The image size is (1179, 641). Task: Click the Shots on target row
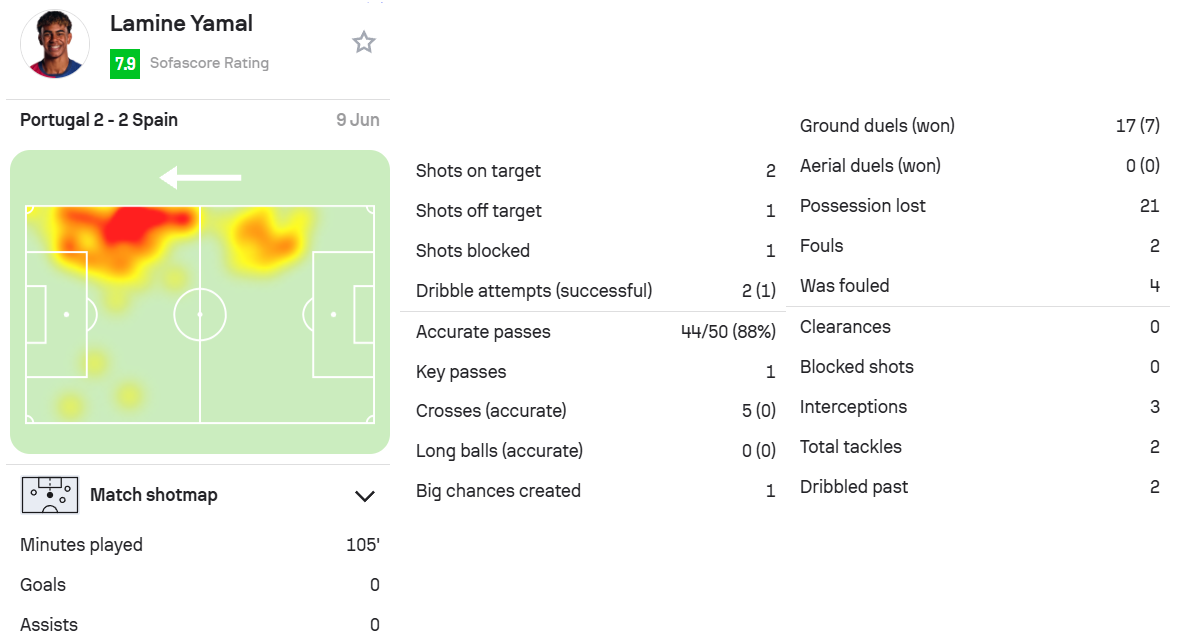[596, 171]
